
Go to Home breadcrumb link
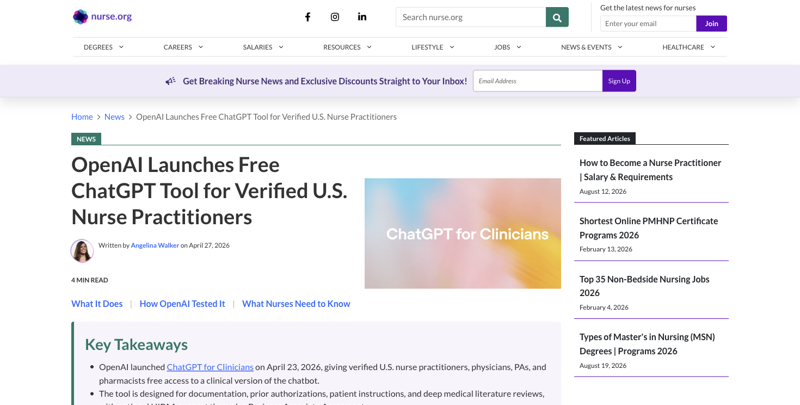click(82, 117)
